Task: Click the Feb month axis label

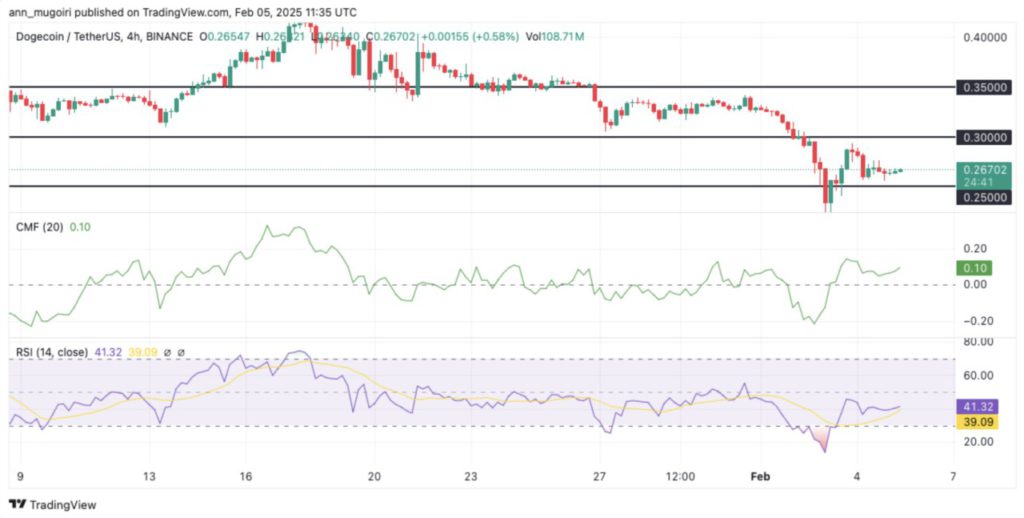Action: 761,477
